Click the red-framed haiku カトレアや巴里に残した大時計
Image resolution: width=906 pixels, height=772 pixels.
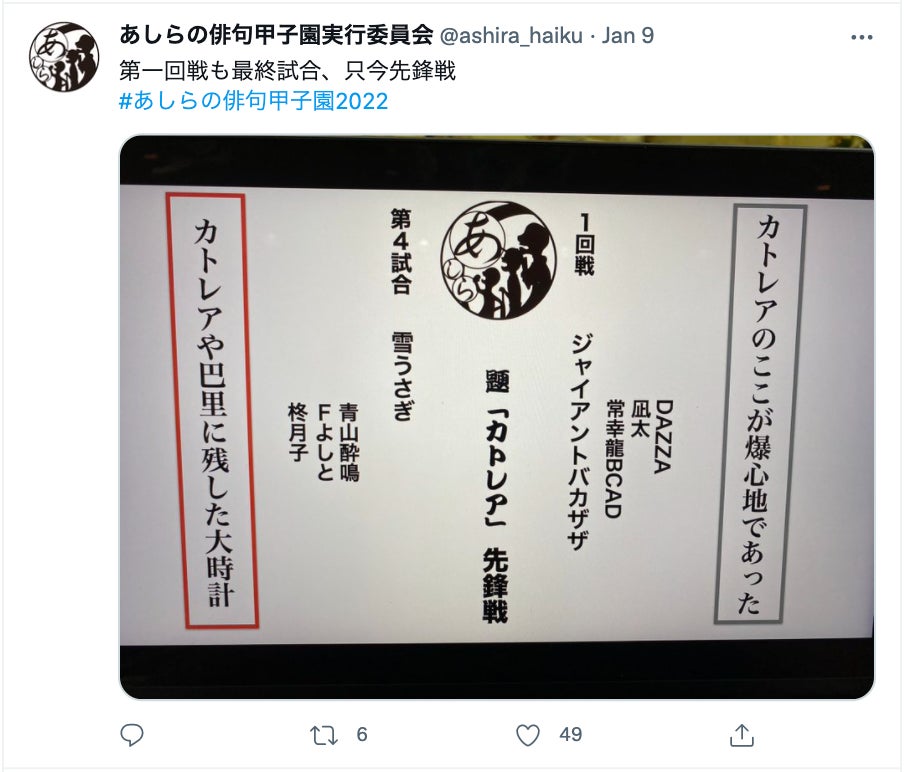coord(213,410)
